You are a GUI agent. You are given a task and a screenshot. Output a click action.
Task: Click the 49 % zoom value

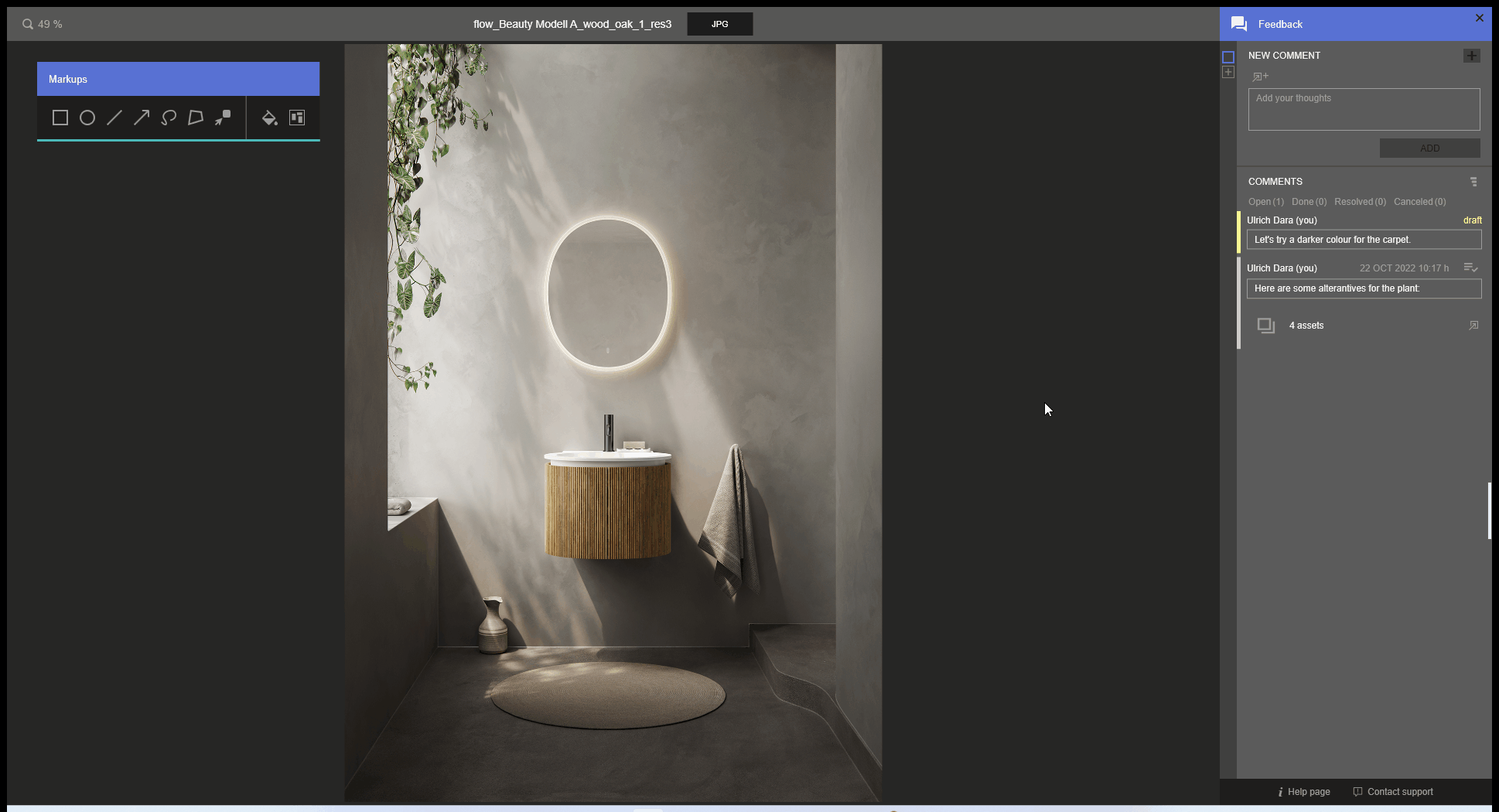[x=50, y=24]
